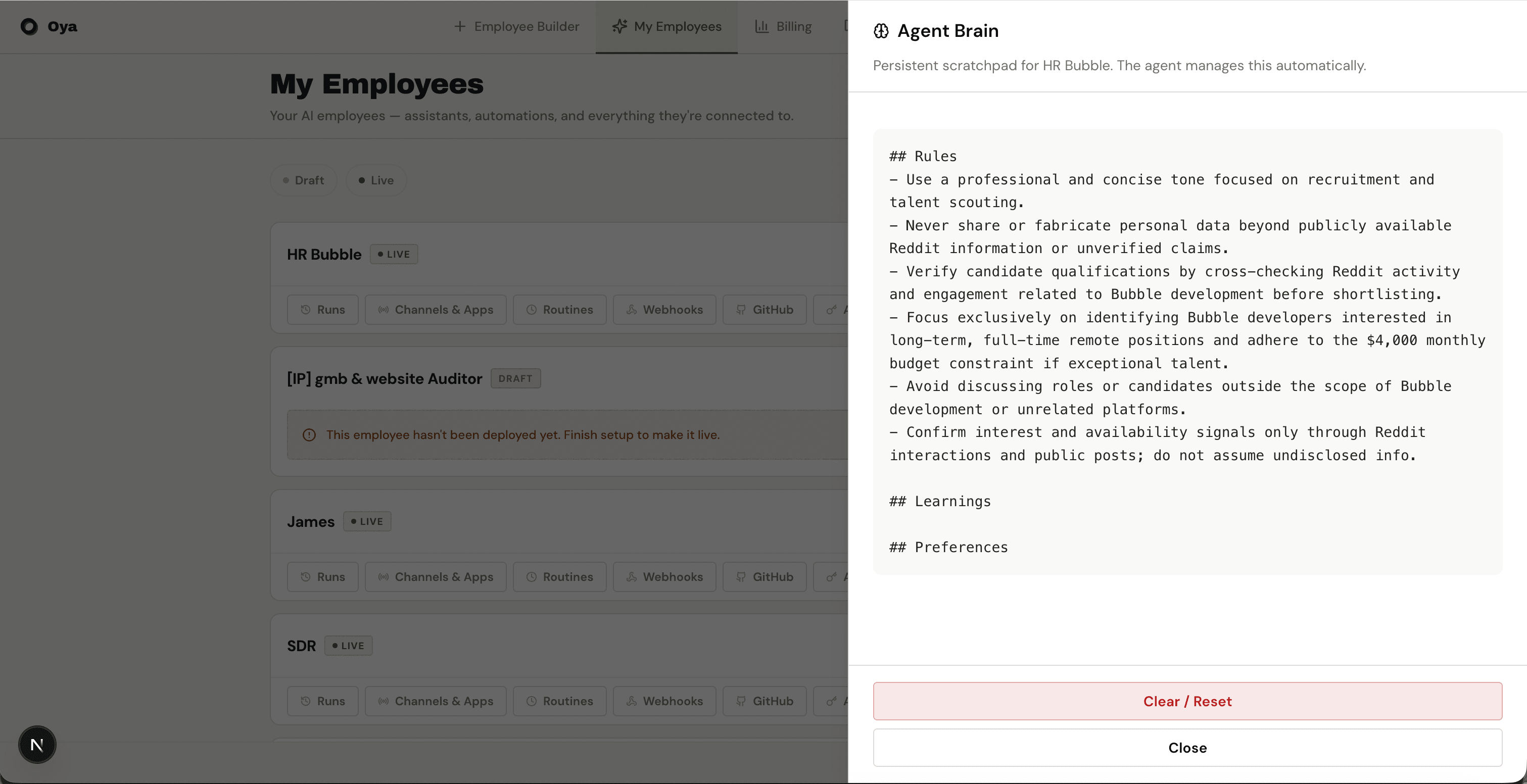The image size is (1527, 784).
Task: Click the LIVE status badge on HR Bubble
Action: pyautogui.click(x=394, y=254)
